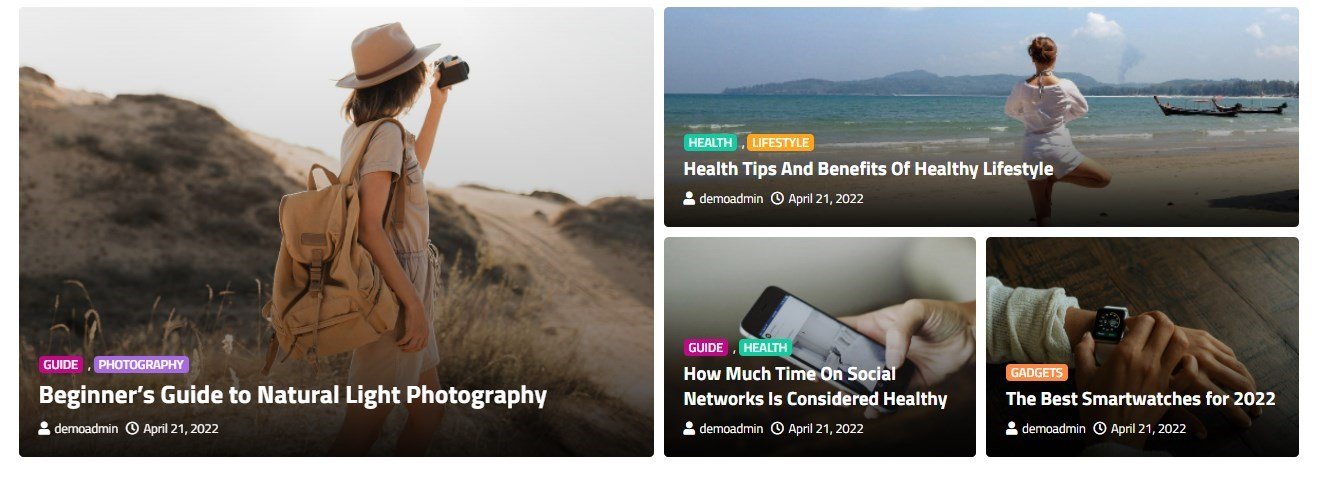This screenshot has height=480, width=1322.
Task: Click demoadmin author on smartwatches post
Action: pyautogui.click(x=1054, y=429)
